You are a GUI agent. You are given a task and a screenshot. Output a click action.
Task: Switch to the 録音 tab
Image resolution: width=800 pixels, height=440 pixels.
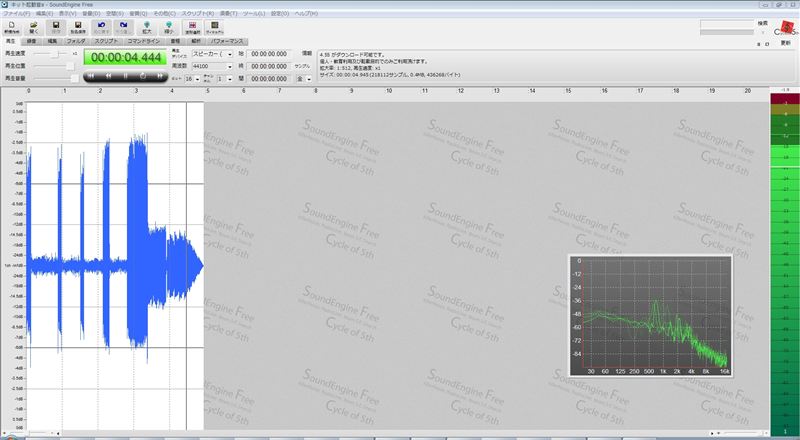(x=31, y=41)
